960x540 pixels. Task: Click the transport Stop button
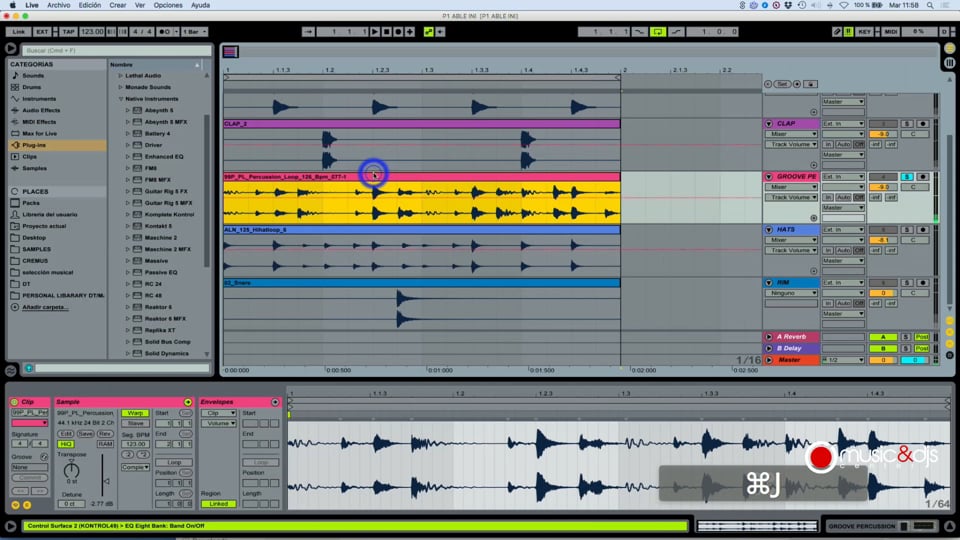386,32
